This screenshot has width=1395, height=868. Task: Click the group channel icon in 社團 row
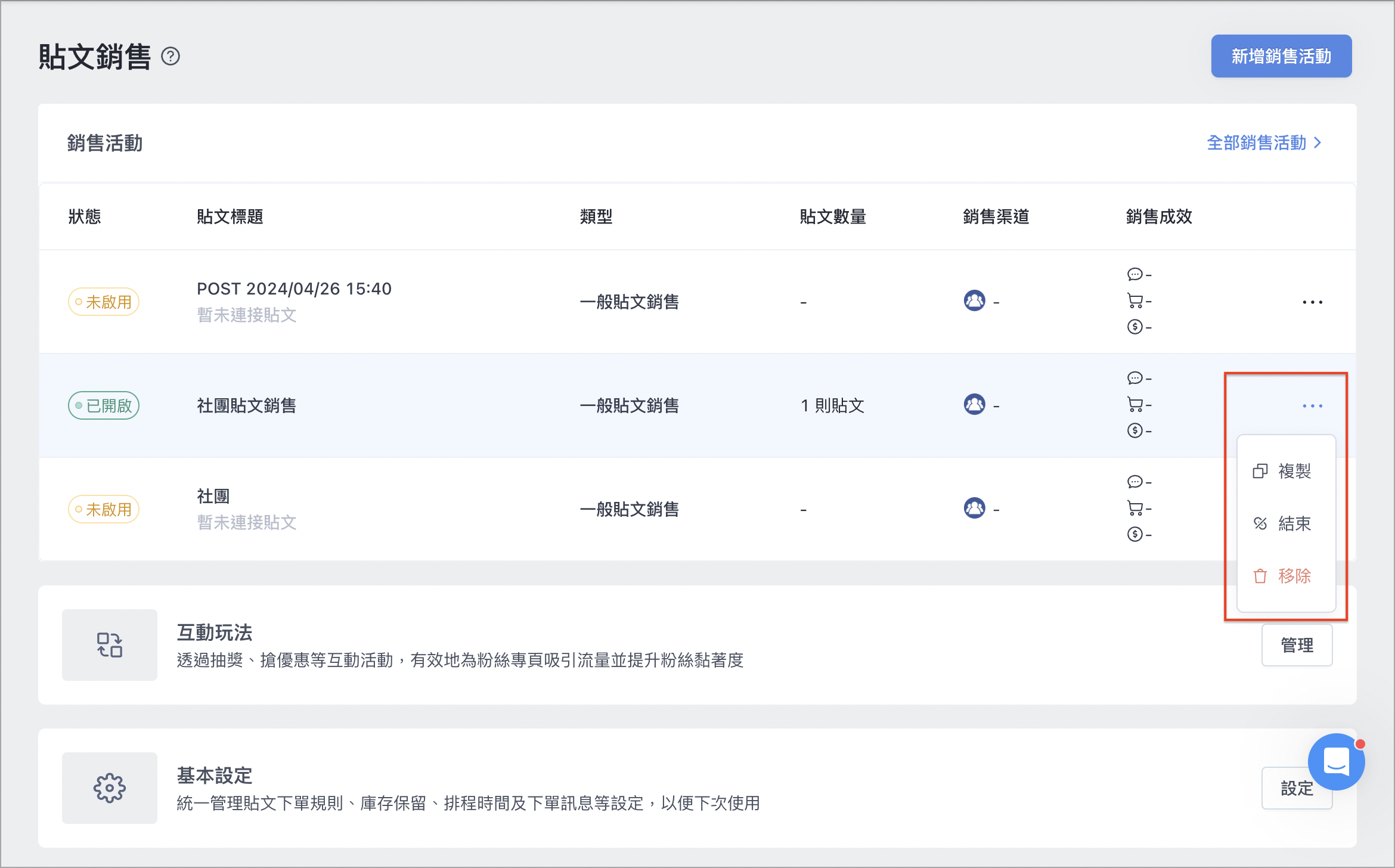[975, 509]
